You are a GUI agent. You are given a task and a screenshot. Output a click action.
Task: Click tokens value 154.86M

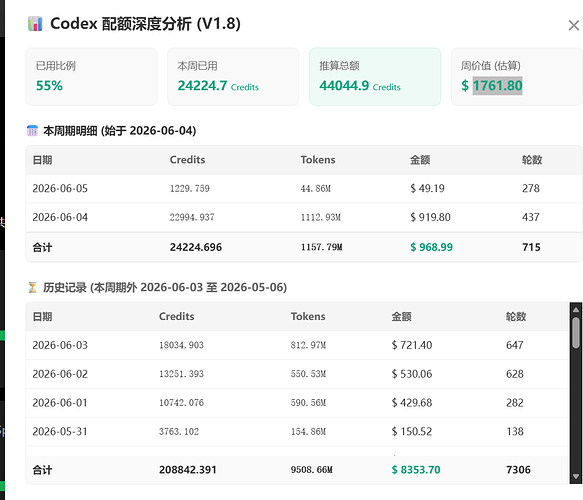tap(308, 432)
